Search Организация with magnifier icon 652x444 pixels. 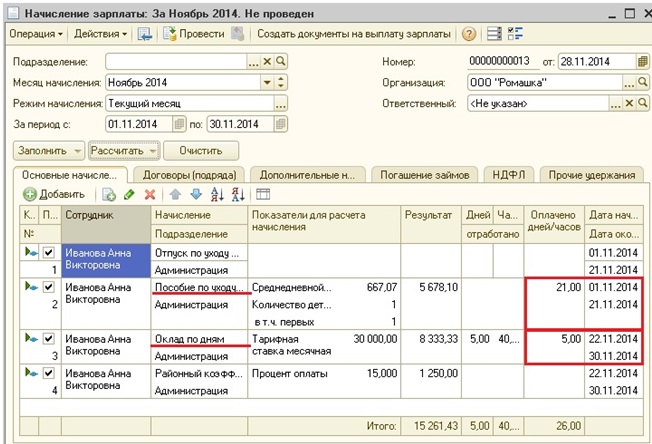(x=642, y=82)
